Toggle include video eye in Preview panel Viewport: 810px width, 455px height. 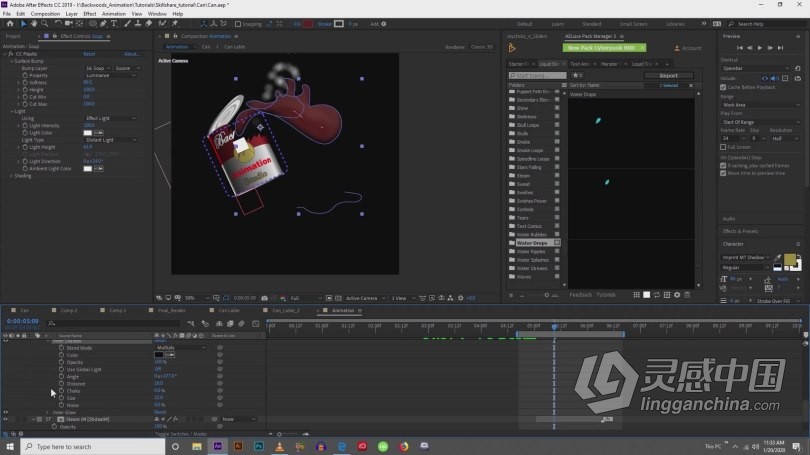(x=765, y=79)
